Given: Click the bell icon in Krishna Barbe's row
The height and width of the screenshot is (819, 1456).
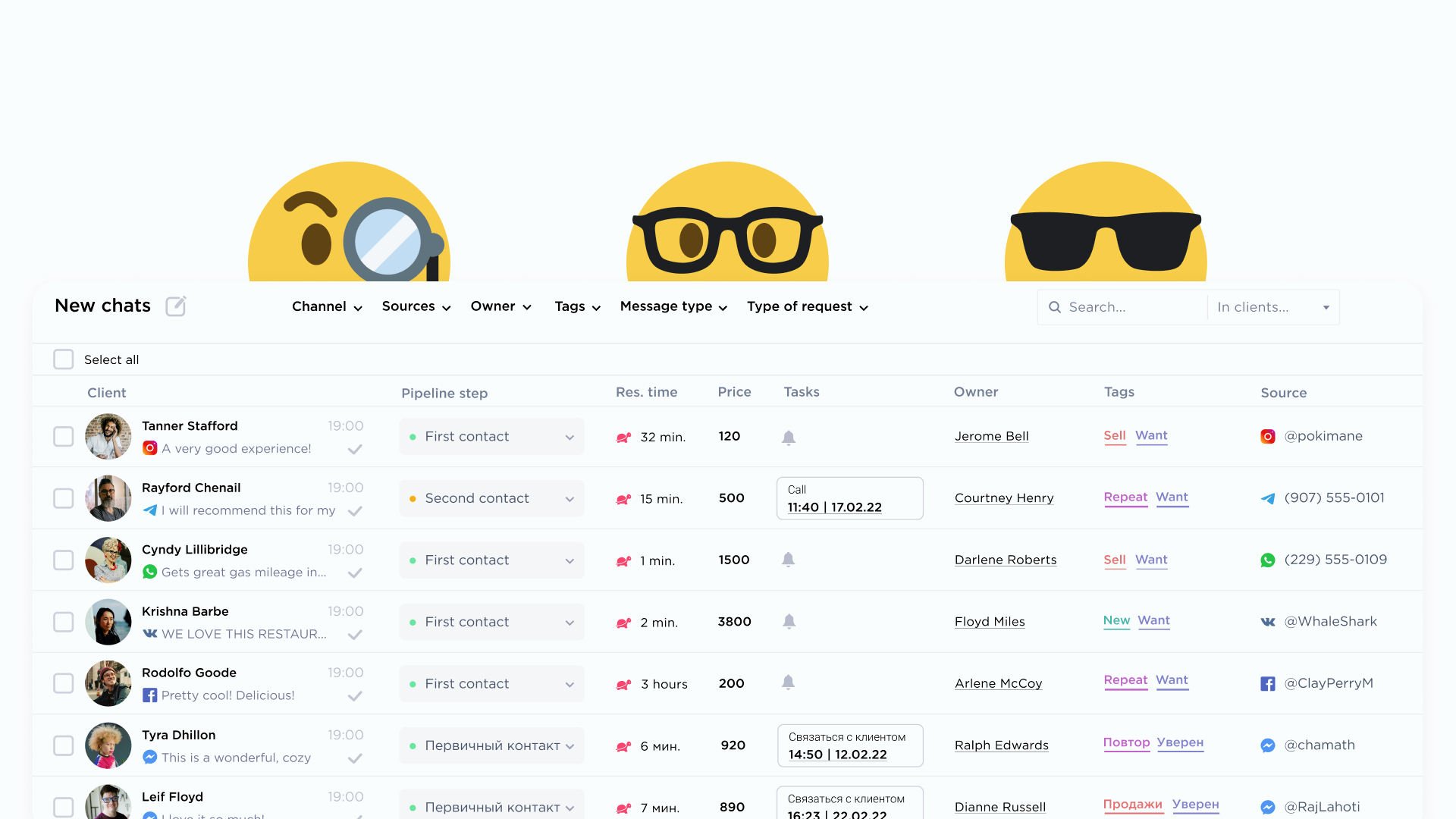Looking at the screenshot, I should (x=789, y=622).
